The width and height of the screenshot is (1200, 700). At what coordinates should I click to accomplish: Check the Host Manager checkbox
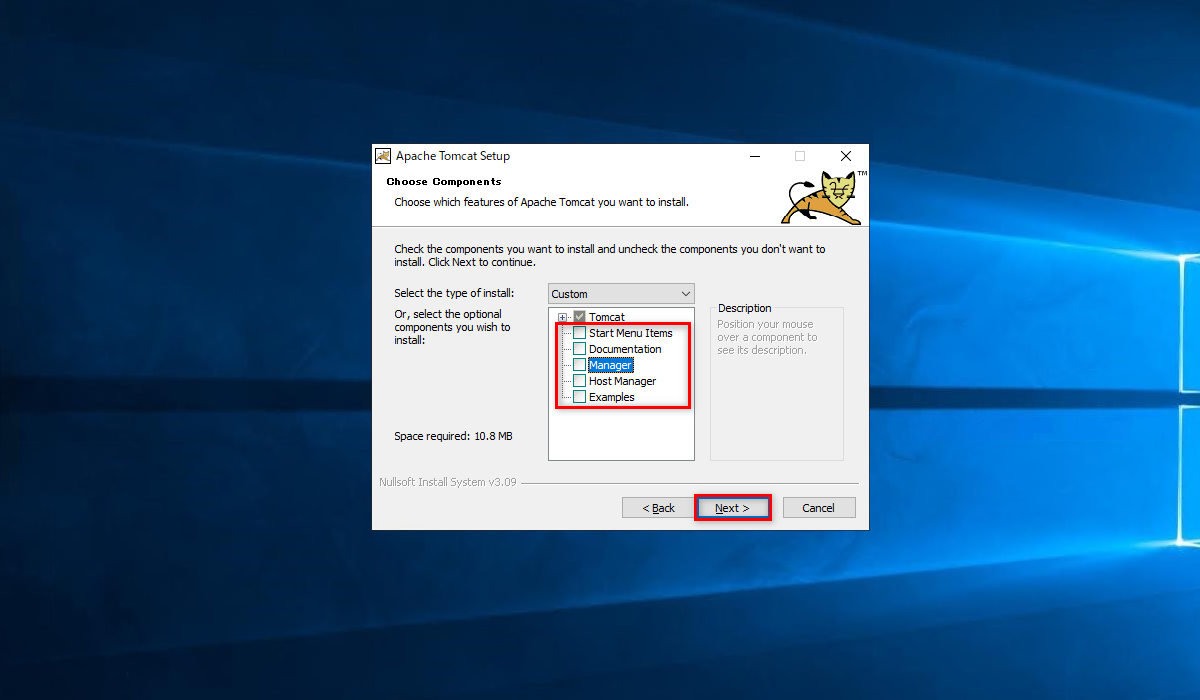[579, 381]
